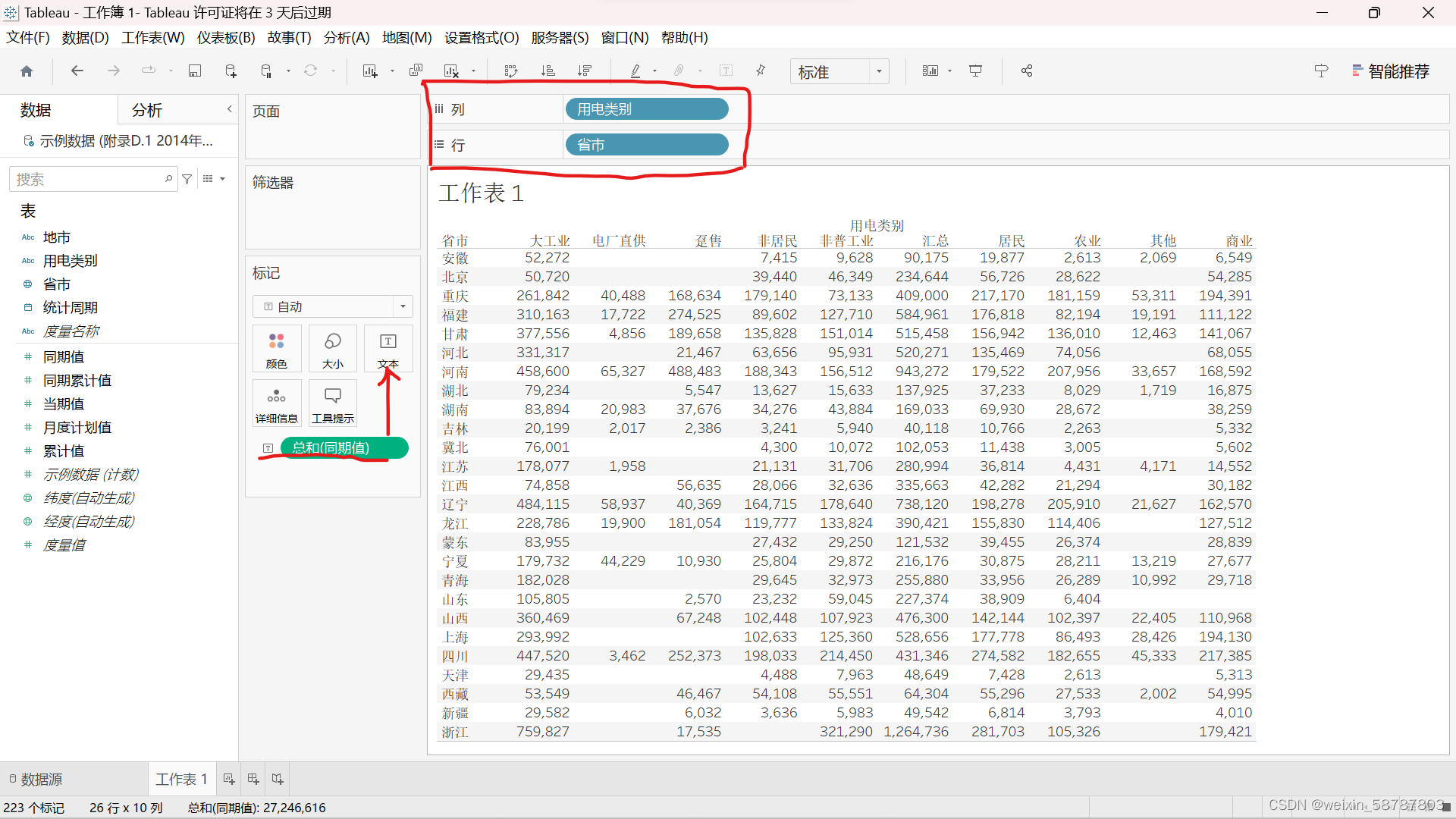
Task: Select the 大小 (Size) shelf icon
Action: (x=332, y=349)
